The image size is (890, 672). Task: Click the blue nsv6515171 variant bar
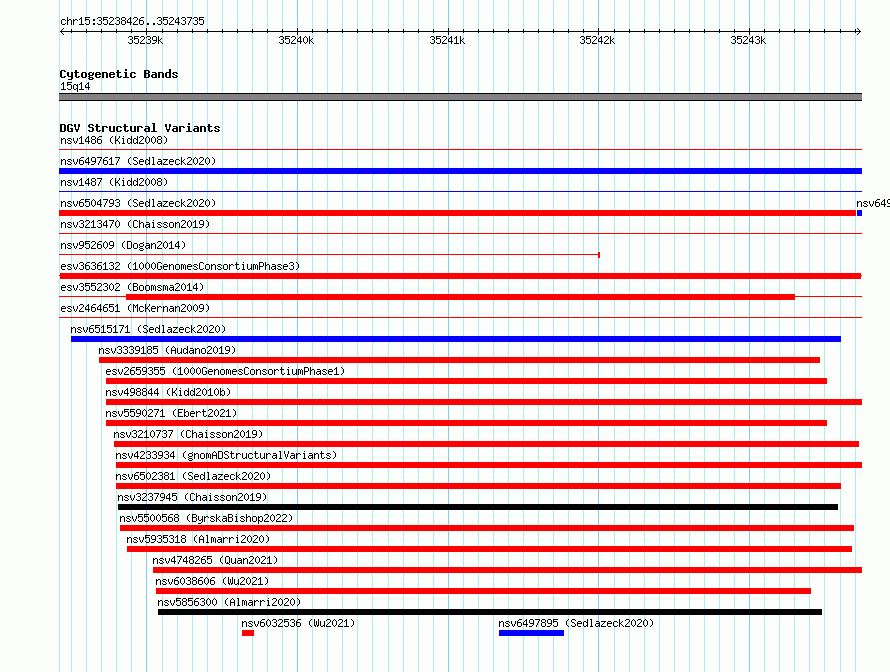pos(456,339)
